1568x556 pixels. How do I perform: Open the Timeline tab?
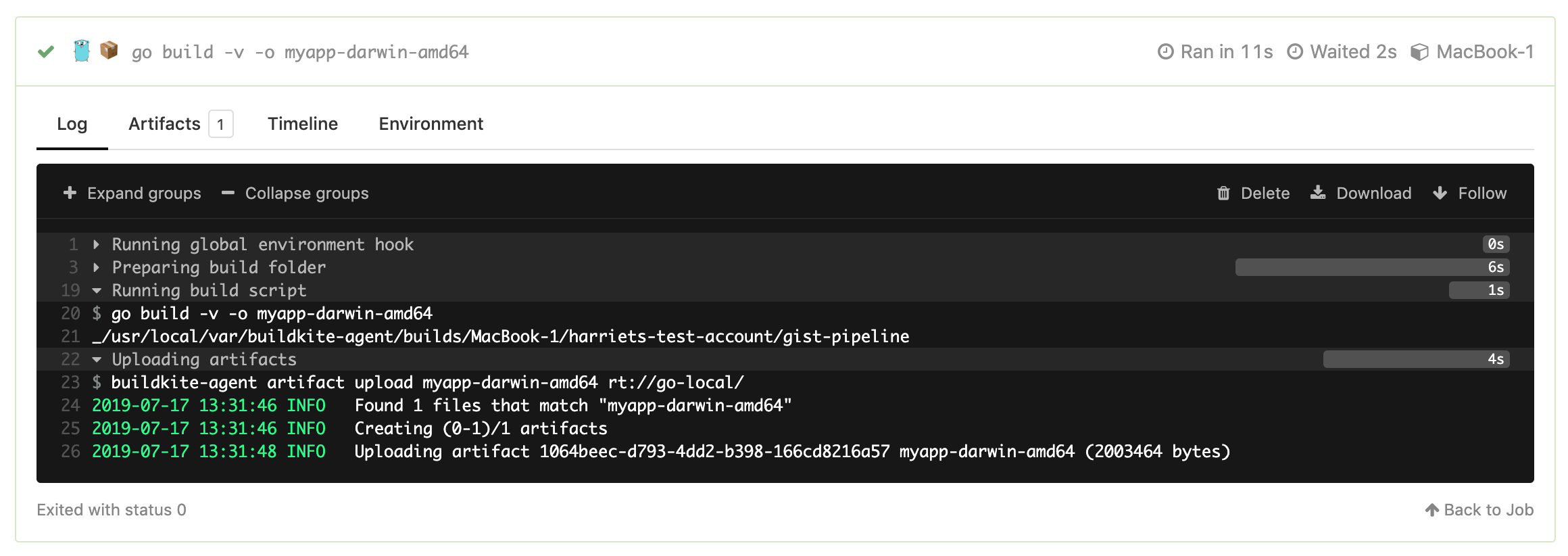click(x=302, y=124)
